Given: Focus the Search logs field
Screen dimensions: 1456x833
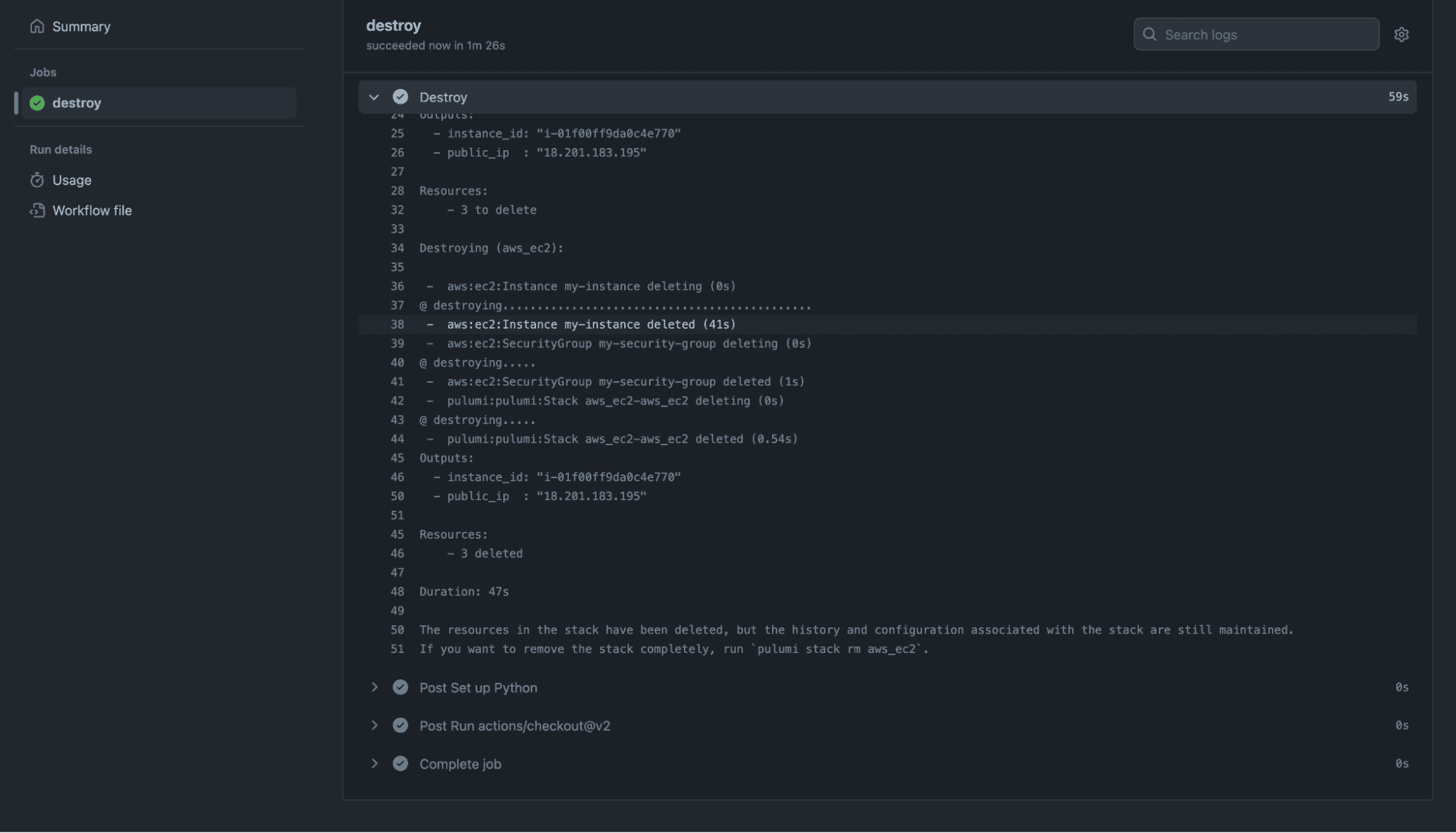Looking at the screenshot, I should point(1256,34).
